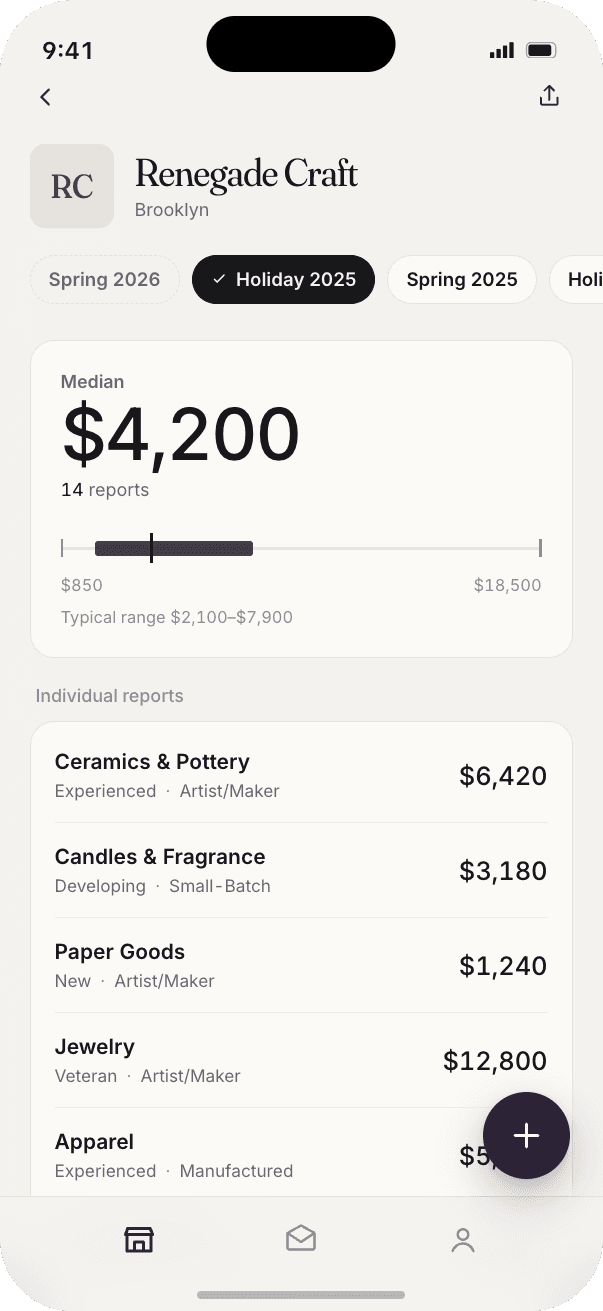Screen dimensions: 603x1311
Task: Tap the back arrow to go back
Action: (x=45, y=96)
